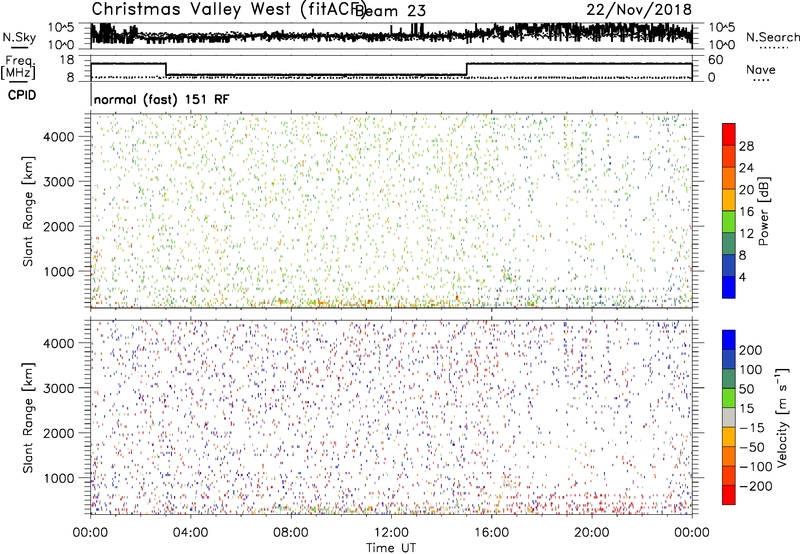Click the 2000 tick on the power panel
The image size is (800, 554).
point(59,226)
